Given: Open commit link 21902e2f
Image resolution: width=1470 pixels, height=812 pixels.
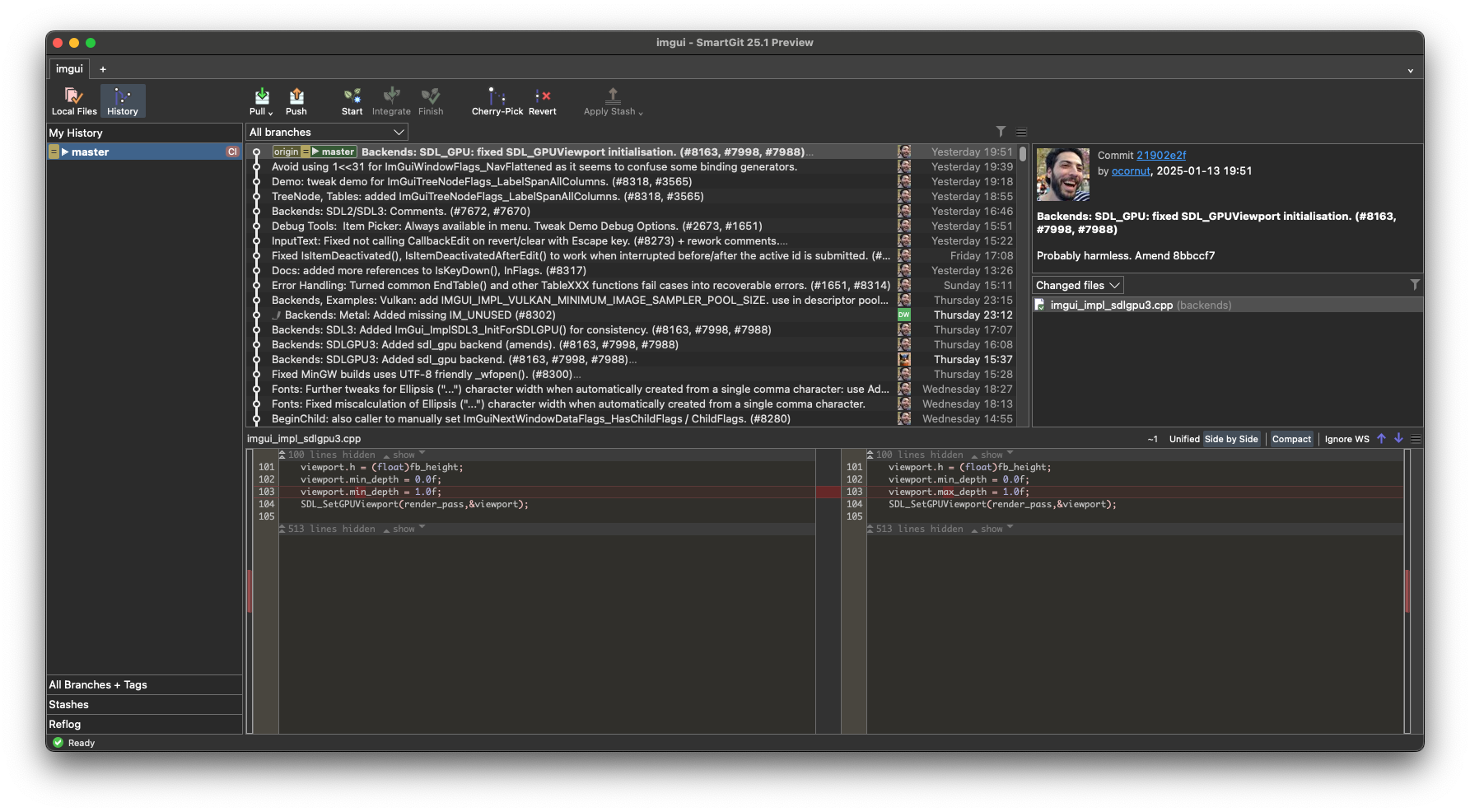Looking at the screenshot, I should coord(1161,155).
